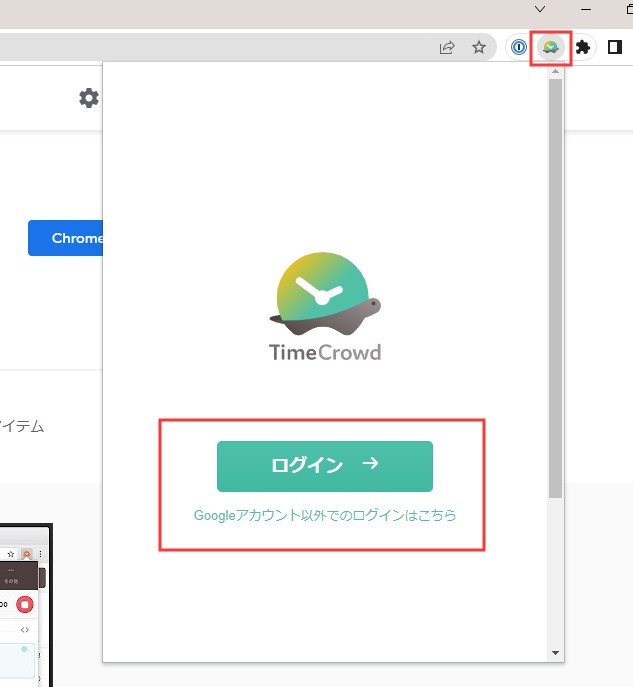This screenshot has height=687, width=633.
Task: Click inside the browser address bar
Action: point(200,47)
